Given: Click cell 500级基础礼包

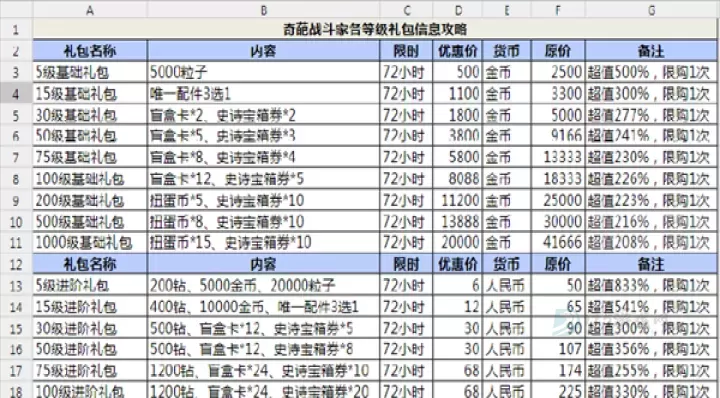Looking at the screenshot, I should (x=90, y=221).
